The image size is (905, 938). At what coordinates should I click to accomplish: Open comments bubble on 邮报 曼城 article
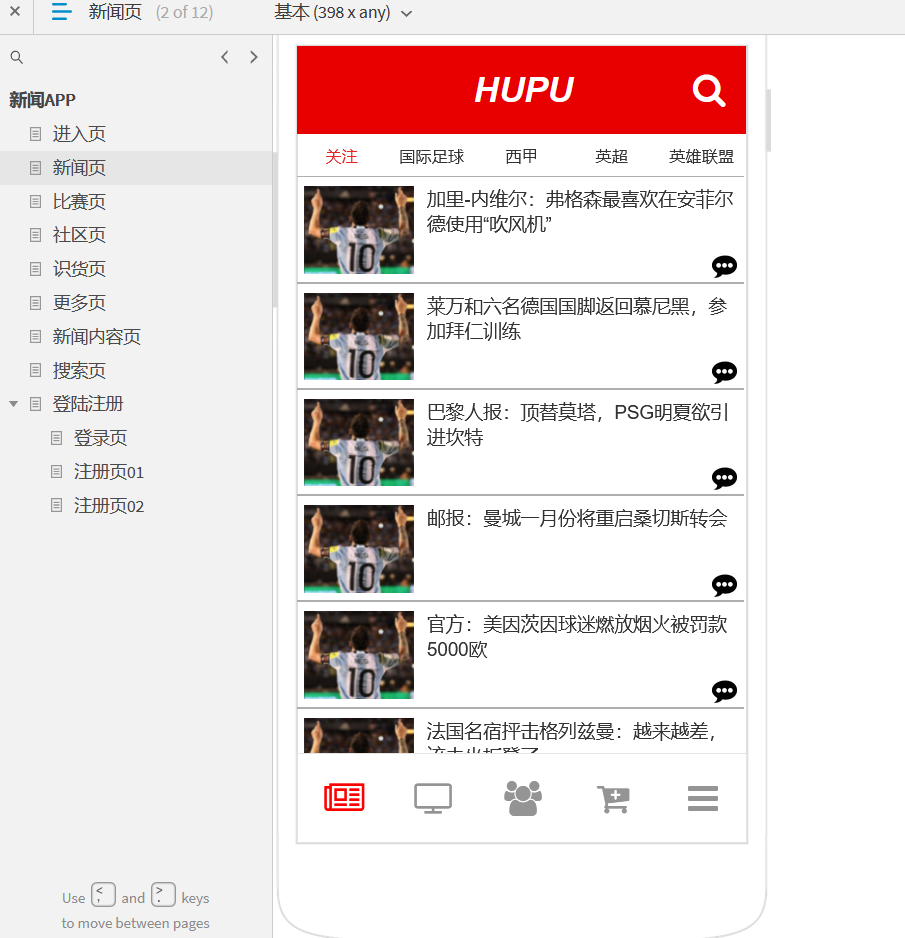click(x=724, y=584)
